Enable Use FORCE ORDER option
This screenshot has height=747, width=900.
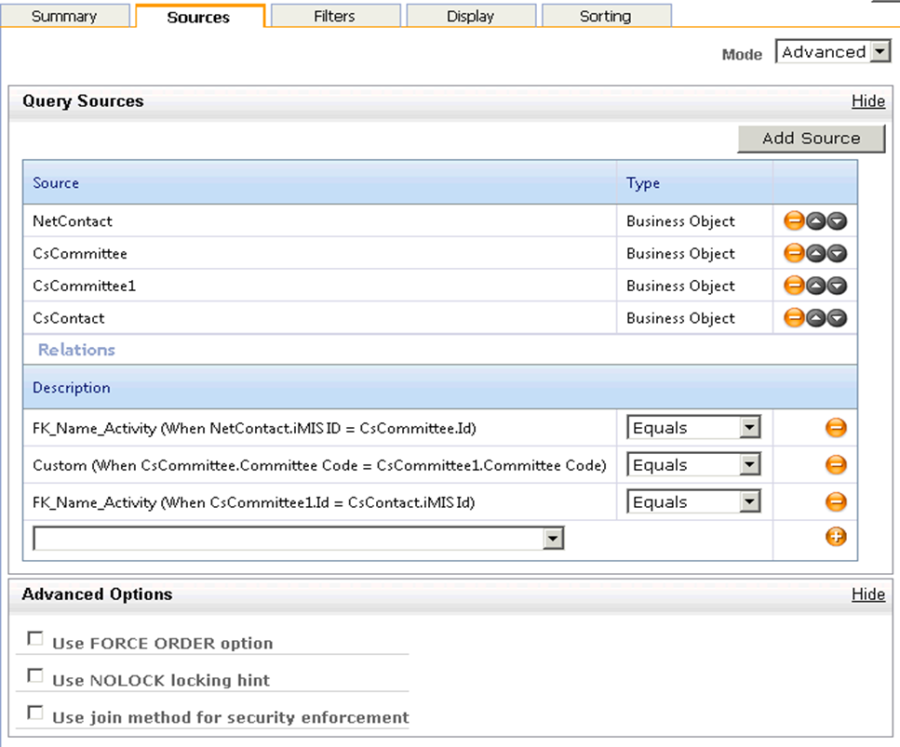click(x=36, y=639)
